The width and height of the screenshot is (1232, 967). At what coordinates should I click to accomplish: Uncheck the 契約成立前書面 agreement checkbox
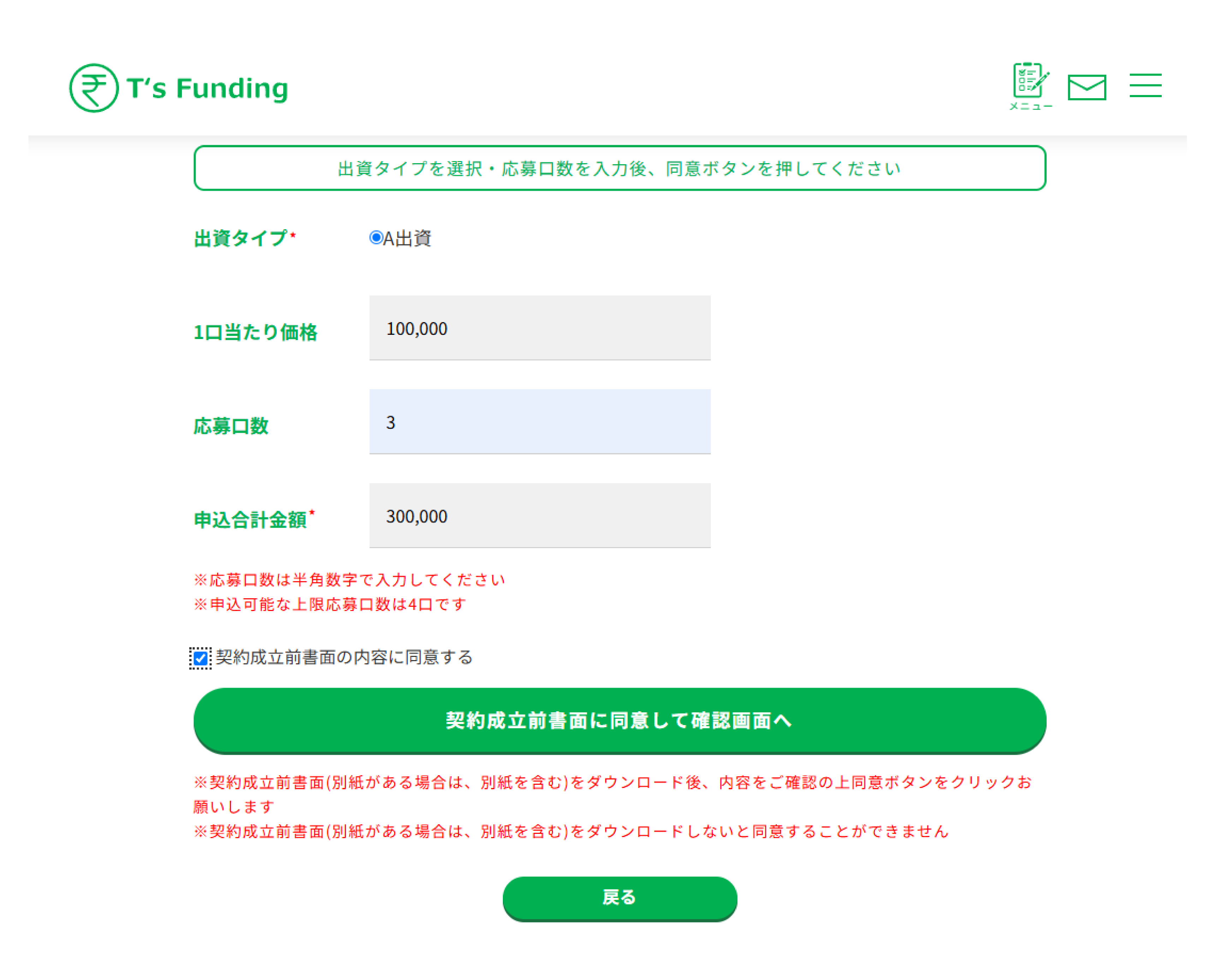200,658
